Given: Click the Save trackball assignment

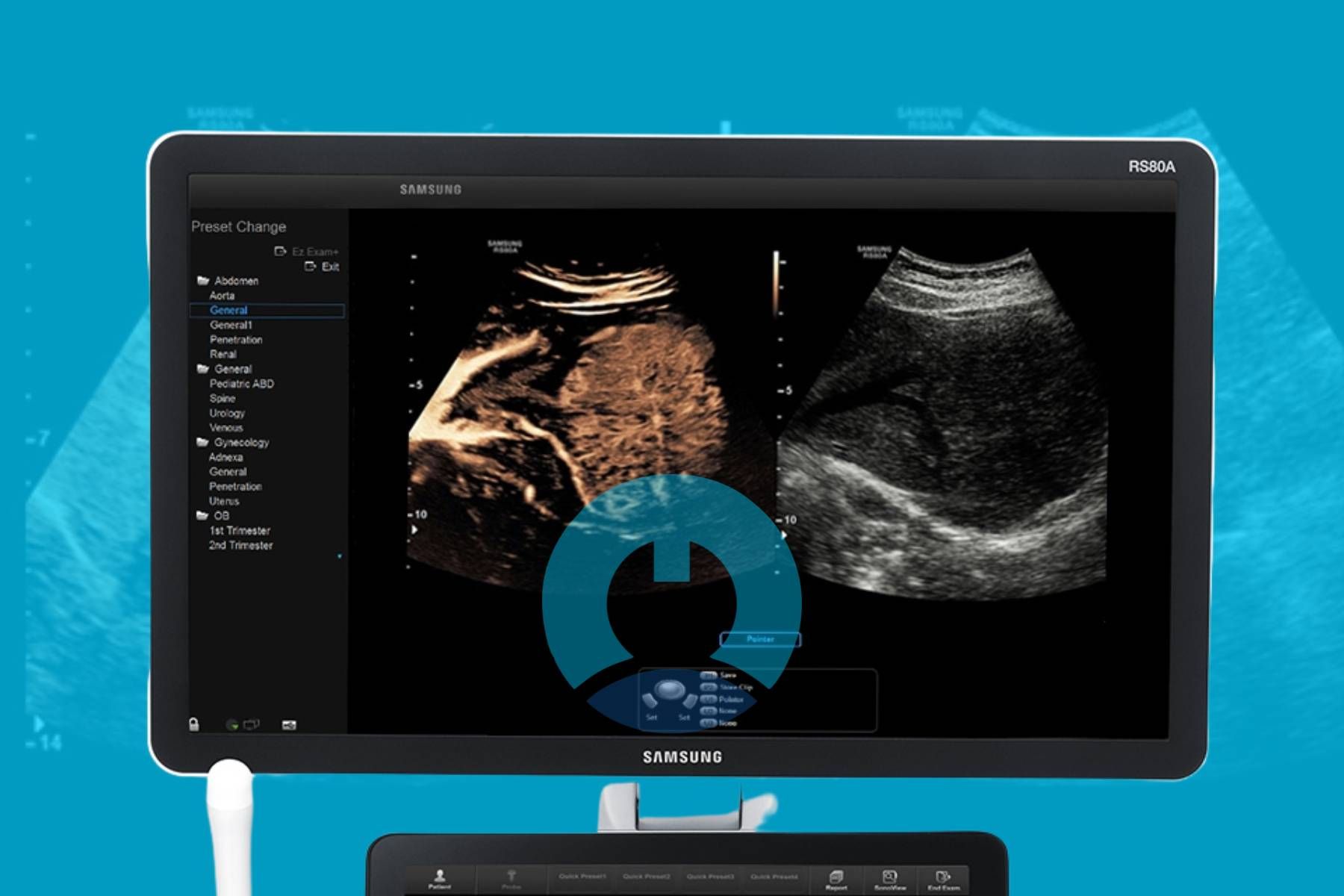Looking at the screenshot, I should [x=719, y=675].
